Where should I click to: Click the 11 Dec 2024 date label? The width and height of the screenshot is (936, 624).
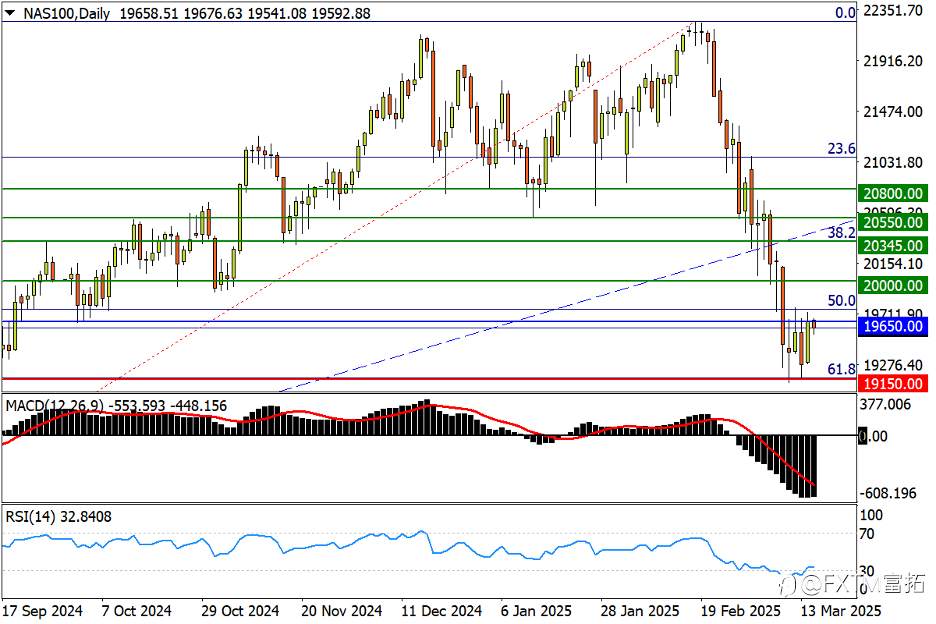pyautogui.click(x=442, y=611)
